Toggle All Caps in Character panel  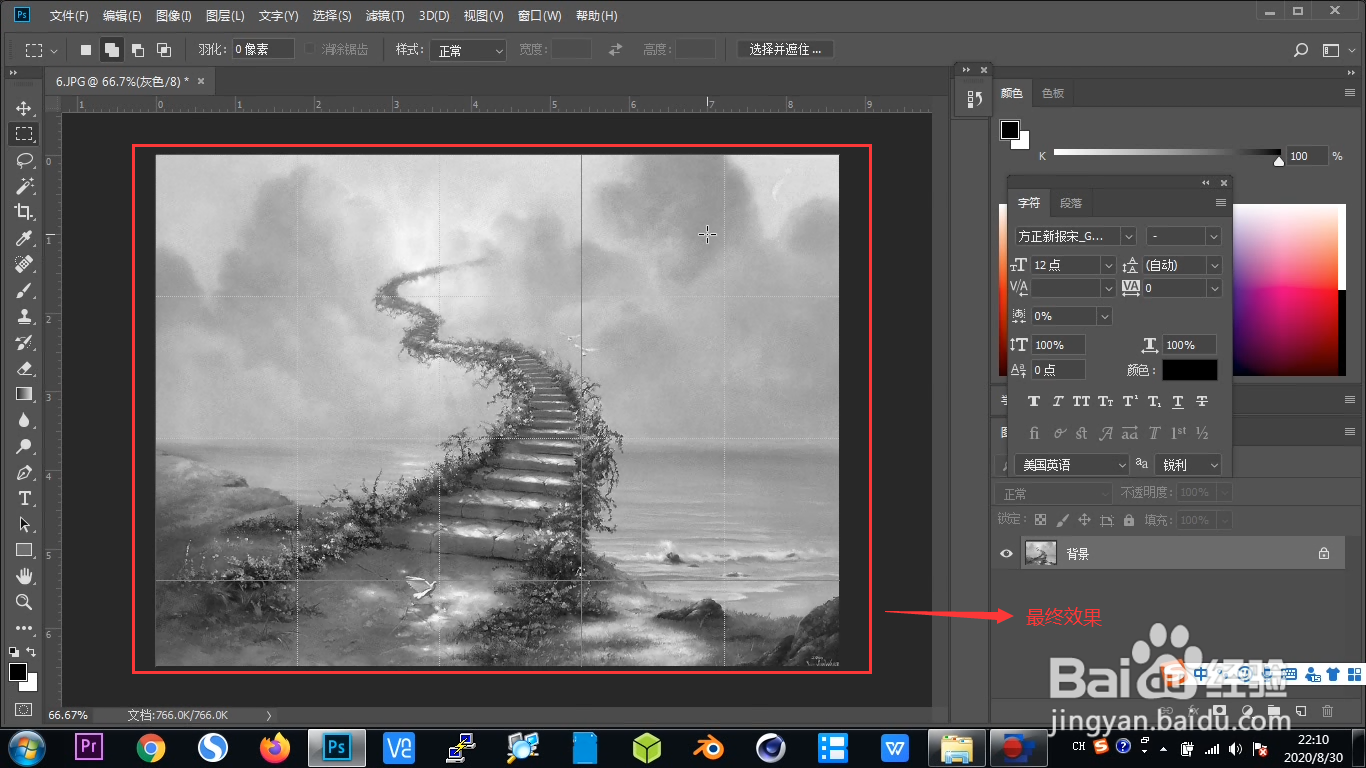1081,401
